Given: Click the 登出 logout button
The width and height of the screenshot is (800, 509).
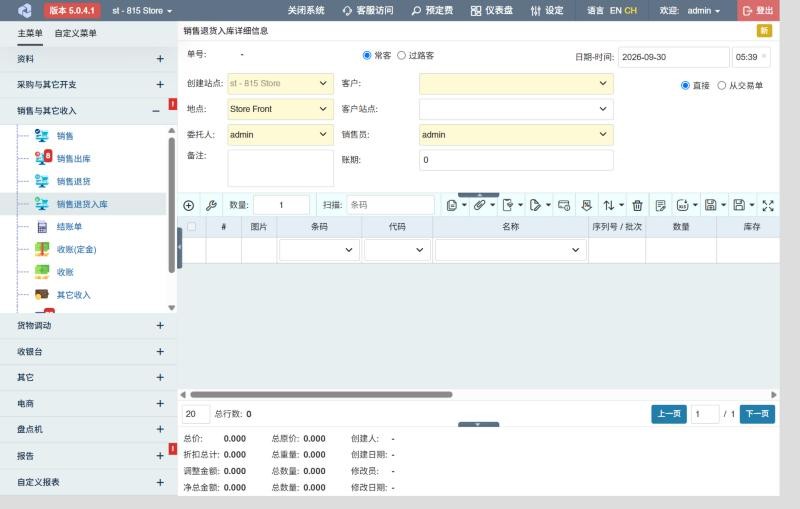Looking at the screenshot, I should coord(758,10).
